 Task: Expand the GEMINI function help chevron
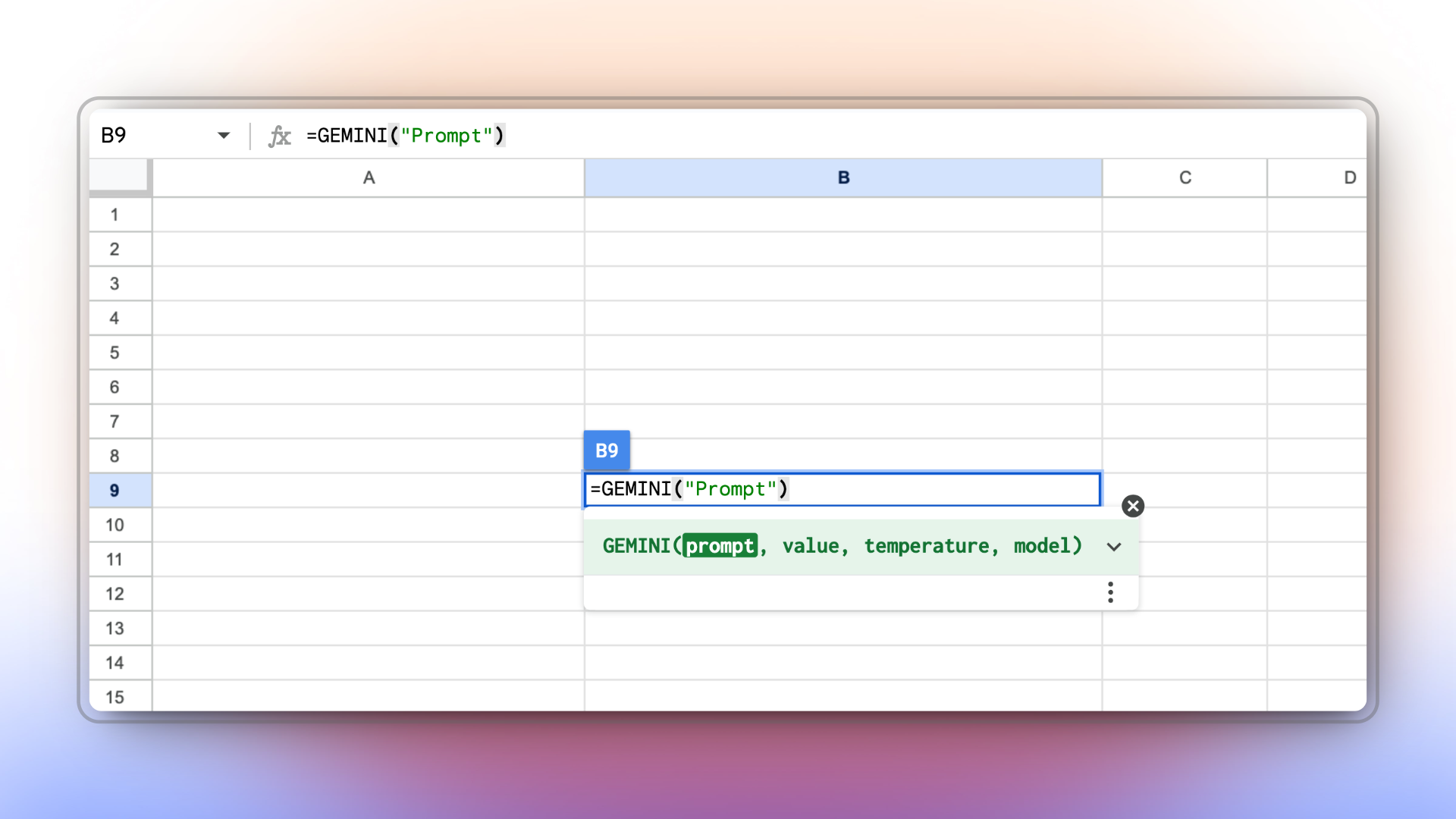point(1114,547)
